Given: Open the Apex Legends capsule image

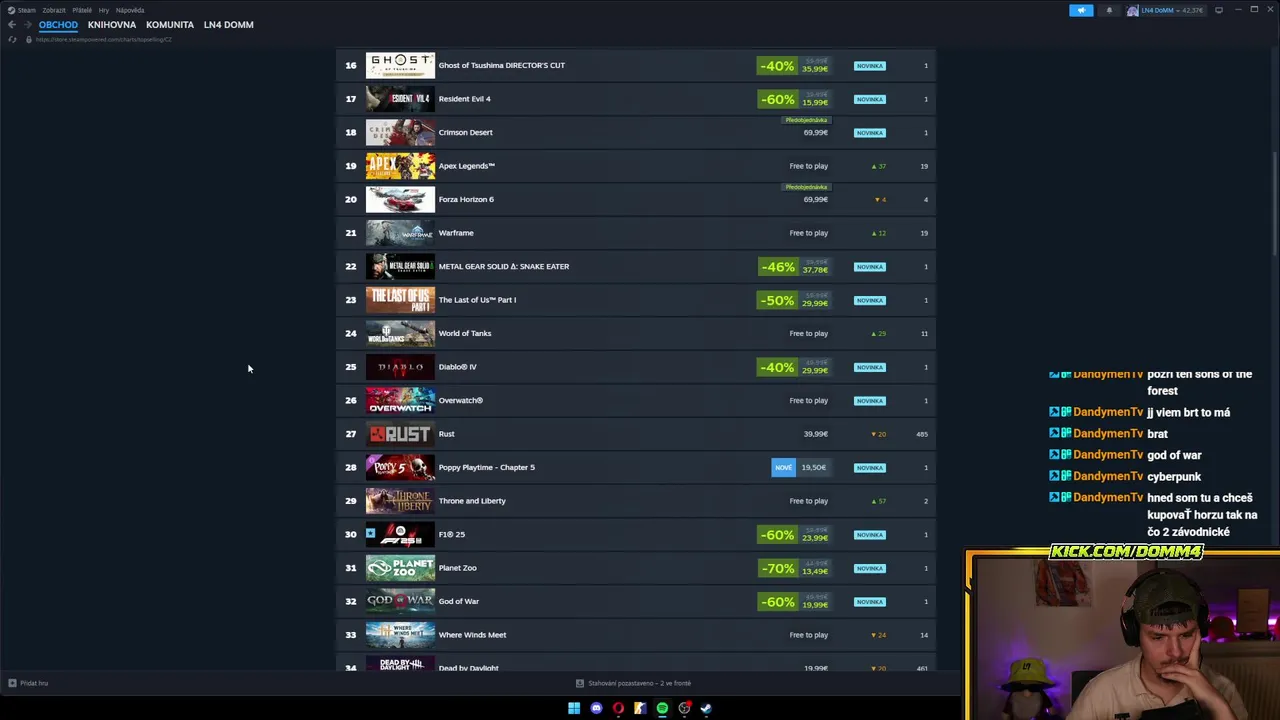Looking at the screenshot, I should [x=400, y=166].
